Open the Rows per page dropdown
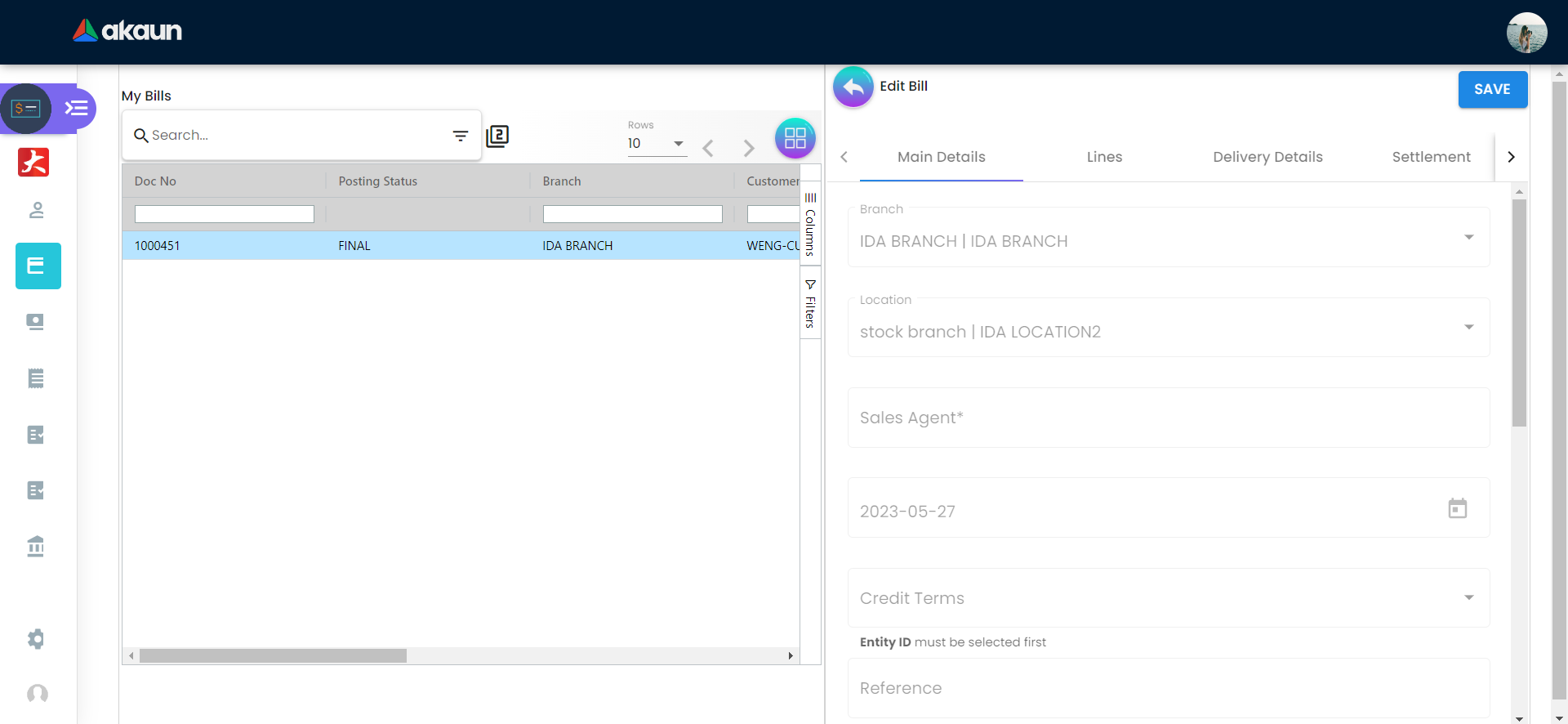This screenshot has width=1568, height=724. [657, 144]
